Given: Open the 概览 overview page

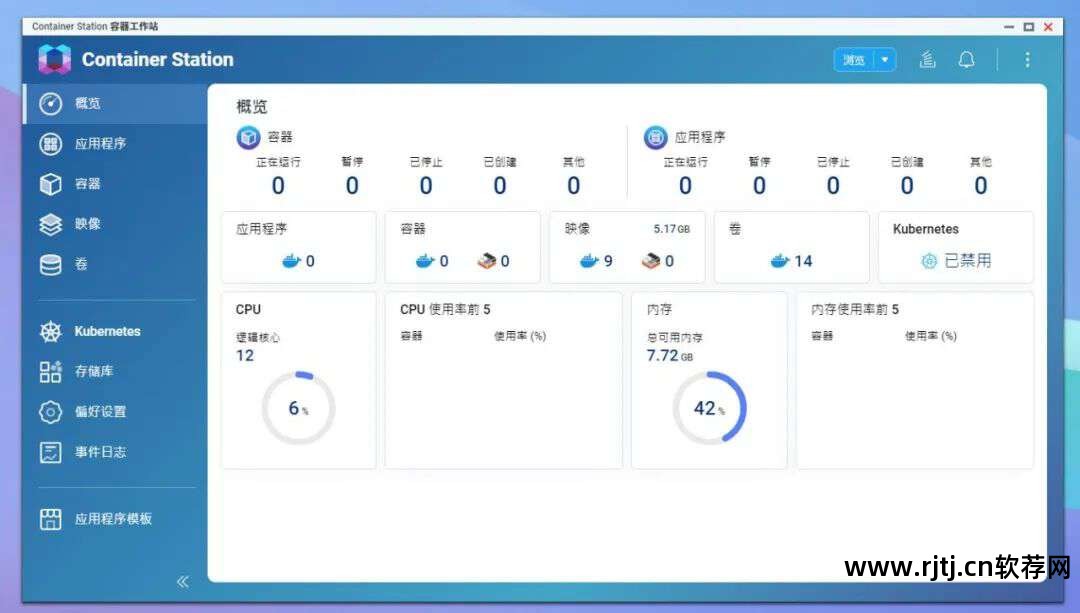Looking at the screenshot, I should coord(87,103).
